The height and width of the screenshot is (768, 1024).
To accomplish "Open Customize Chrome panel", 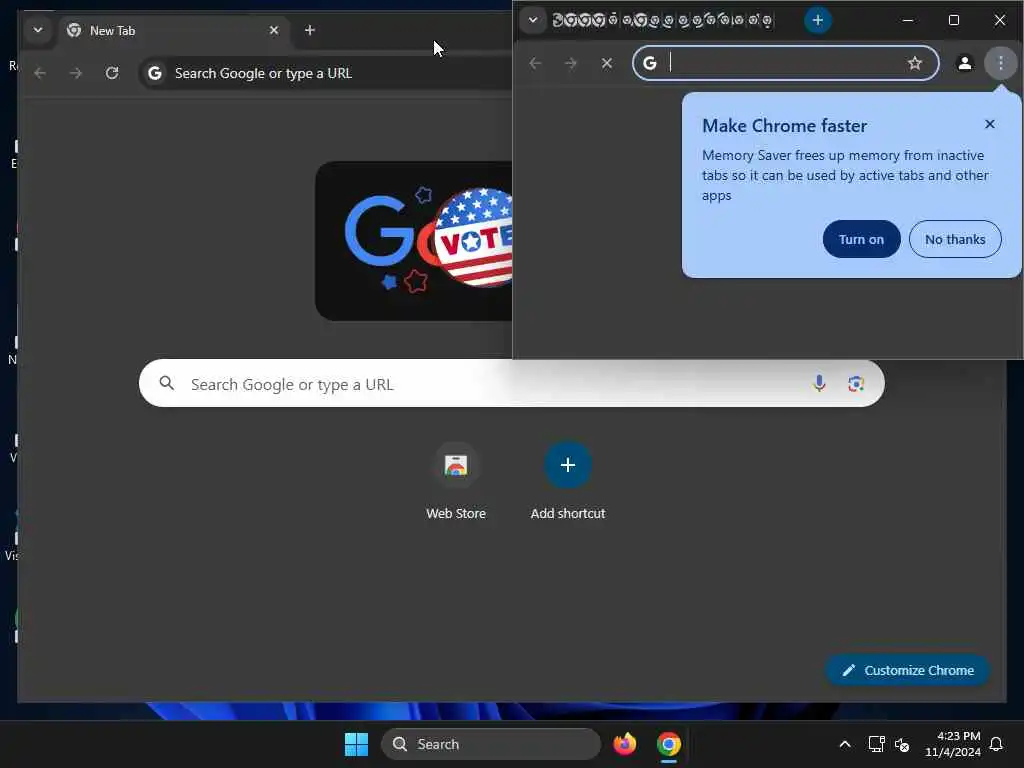I will [x=908, y=670].
